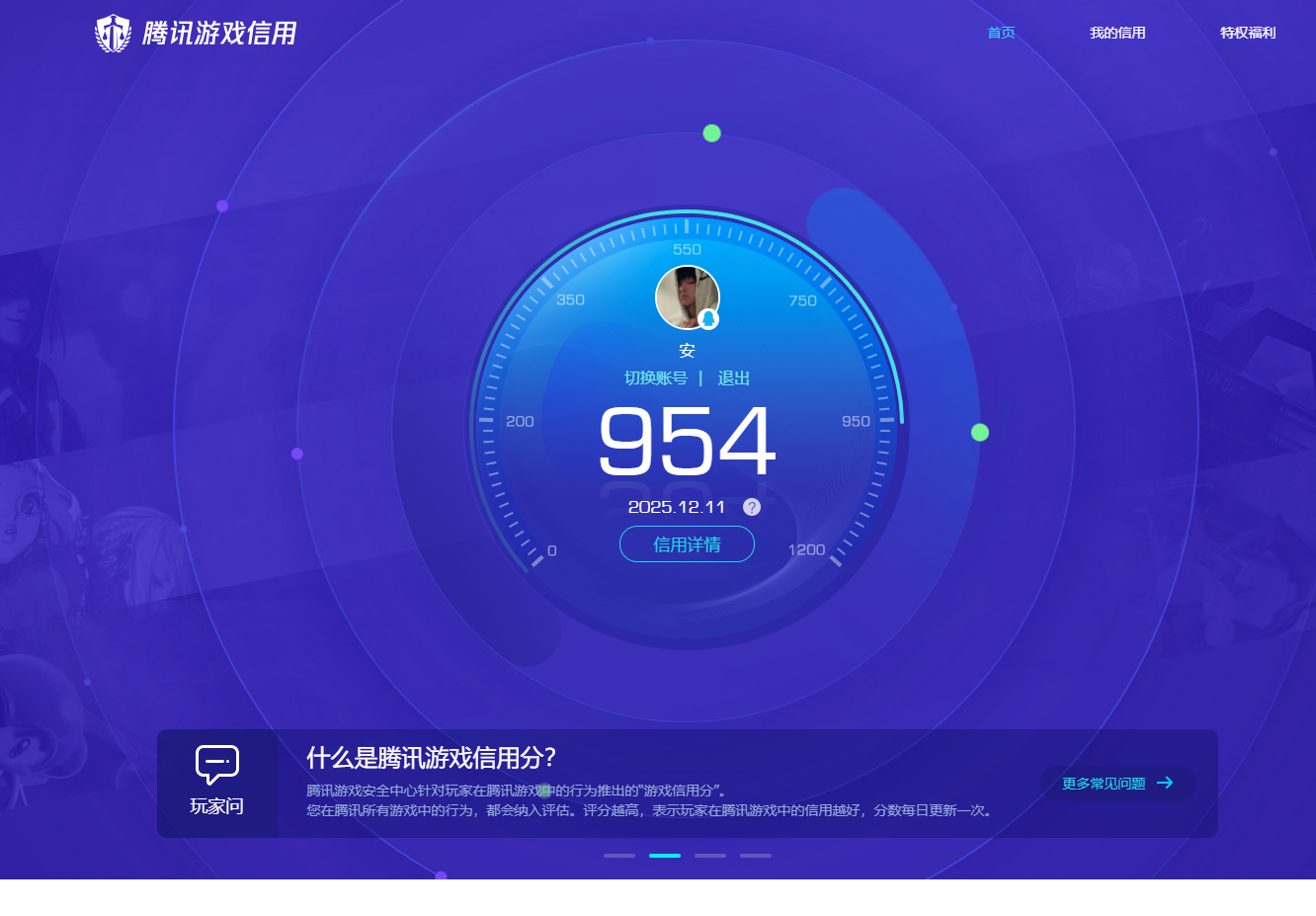Open the 我的信用 tab
This screenshot has width=1316, height=916.
[1117, 32]
